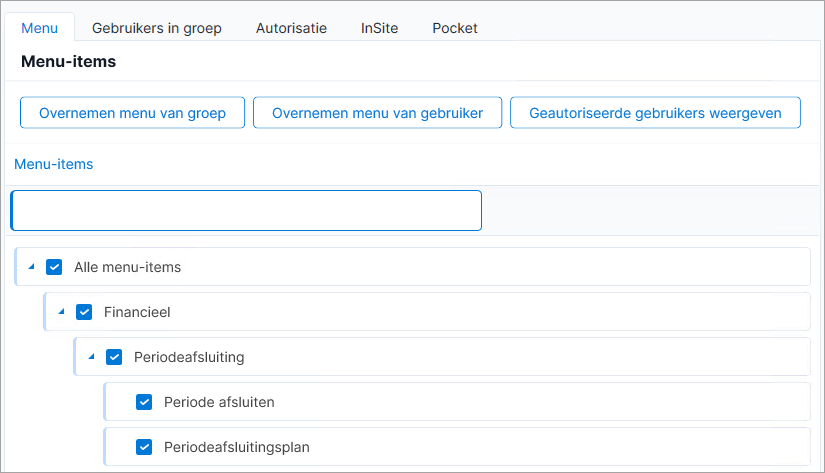Click Overnemen menu van groep button
The height and width of the screenshot is (473, 825).
tap(133, 113)
